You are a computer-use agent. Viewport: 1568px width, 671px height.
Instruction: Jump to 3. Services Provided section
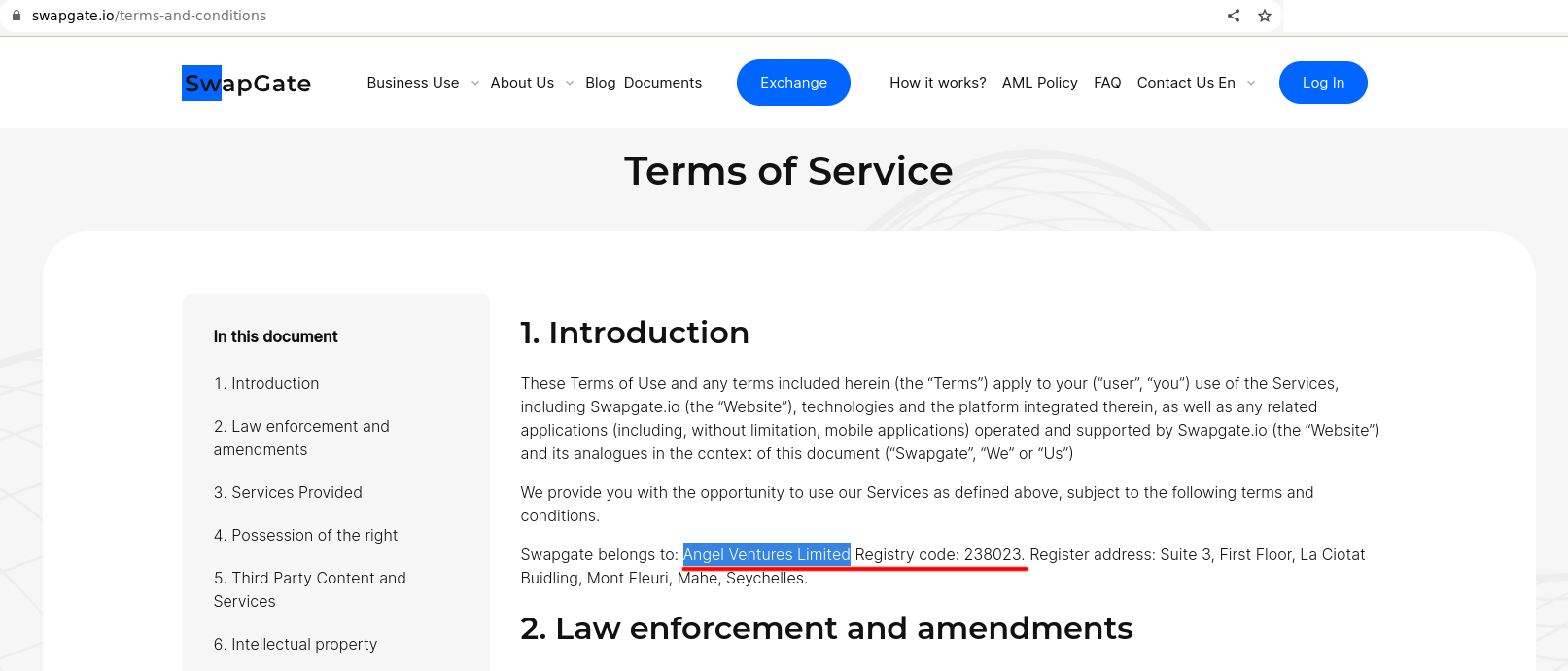[x=288, y=493]
